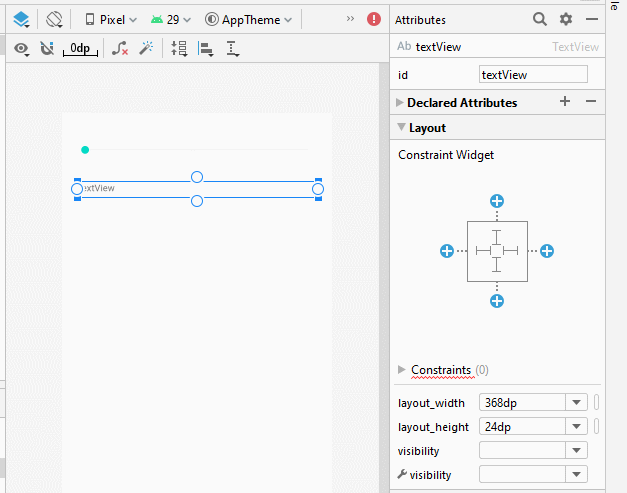The height and width of the screenshot is (493, 627).
Task: Open the Attributes panel gear settings
Action: 566,19
